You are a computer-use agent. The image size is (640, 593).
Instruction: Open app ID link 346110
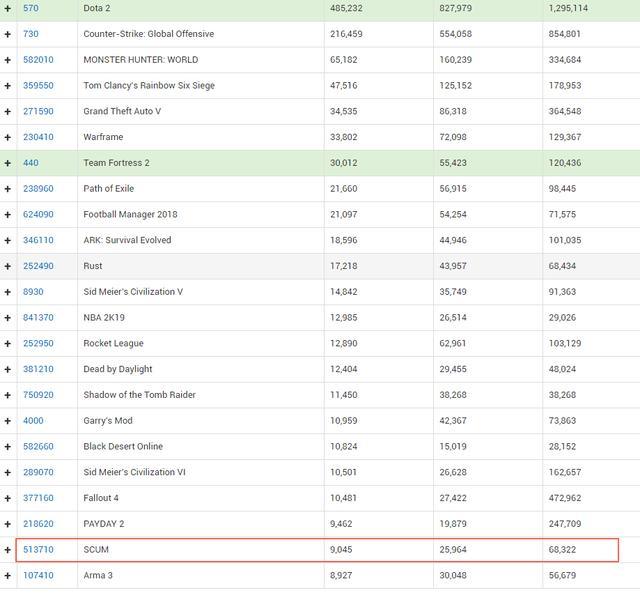[x=38, y=240]
